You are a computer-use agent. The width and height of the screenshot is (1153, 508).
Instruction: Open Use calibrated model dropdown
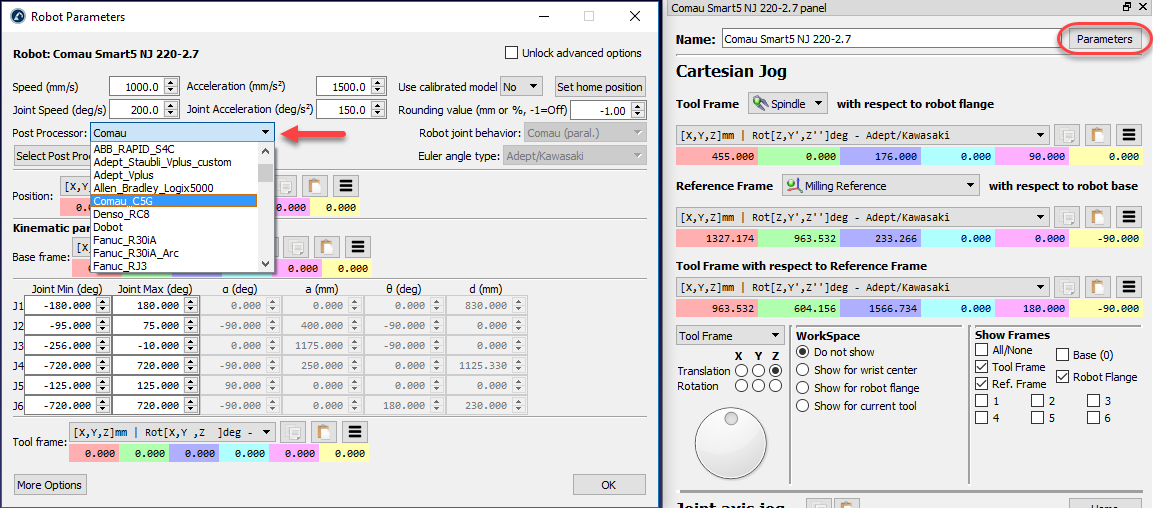click(521, 87)
